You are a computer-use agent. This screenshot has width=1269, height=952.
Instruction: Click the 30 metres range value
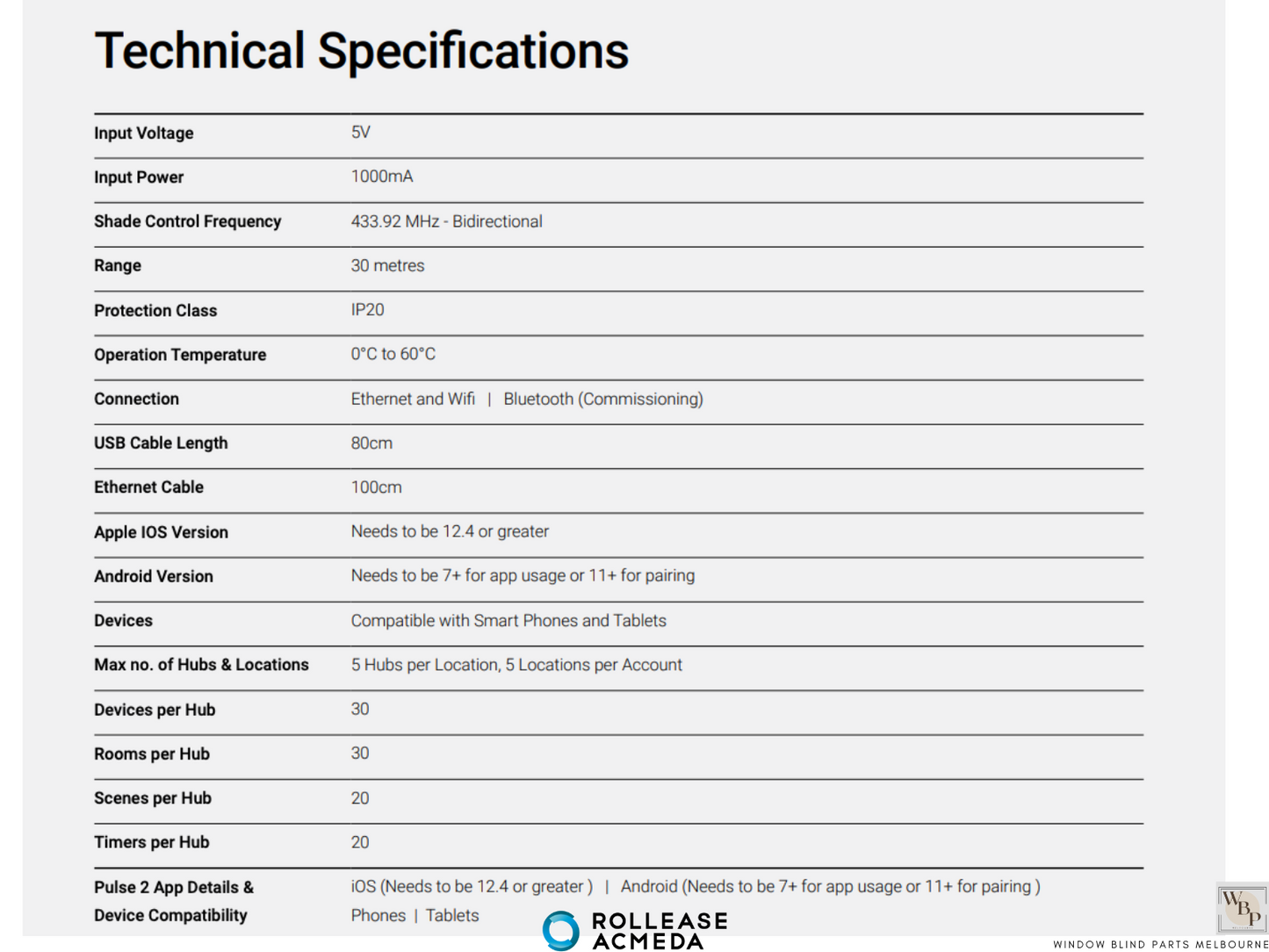pos(387,265)
